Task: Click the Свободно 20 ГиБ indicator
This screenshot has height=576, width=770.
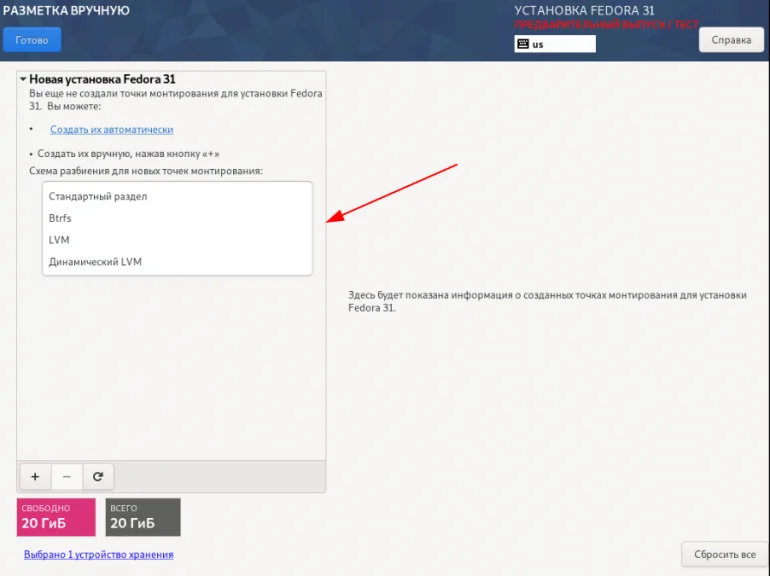Action: coord(56,517)
